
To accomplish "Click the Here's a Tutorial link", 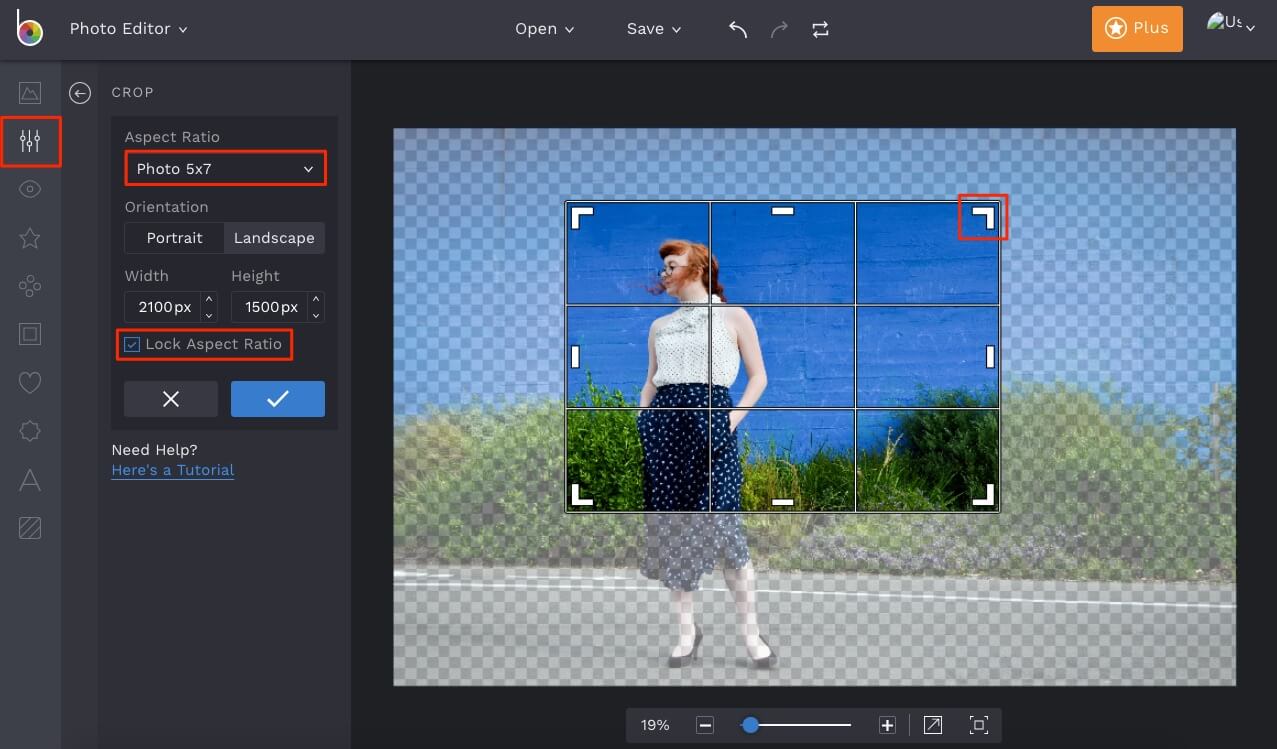I will [x=172, y=470].
